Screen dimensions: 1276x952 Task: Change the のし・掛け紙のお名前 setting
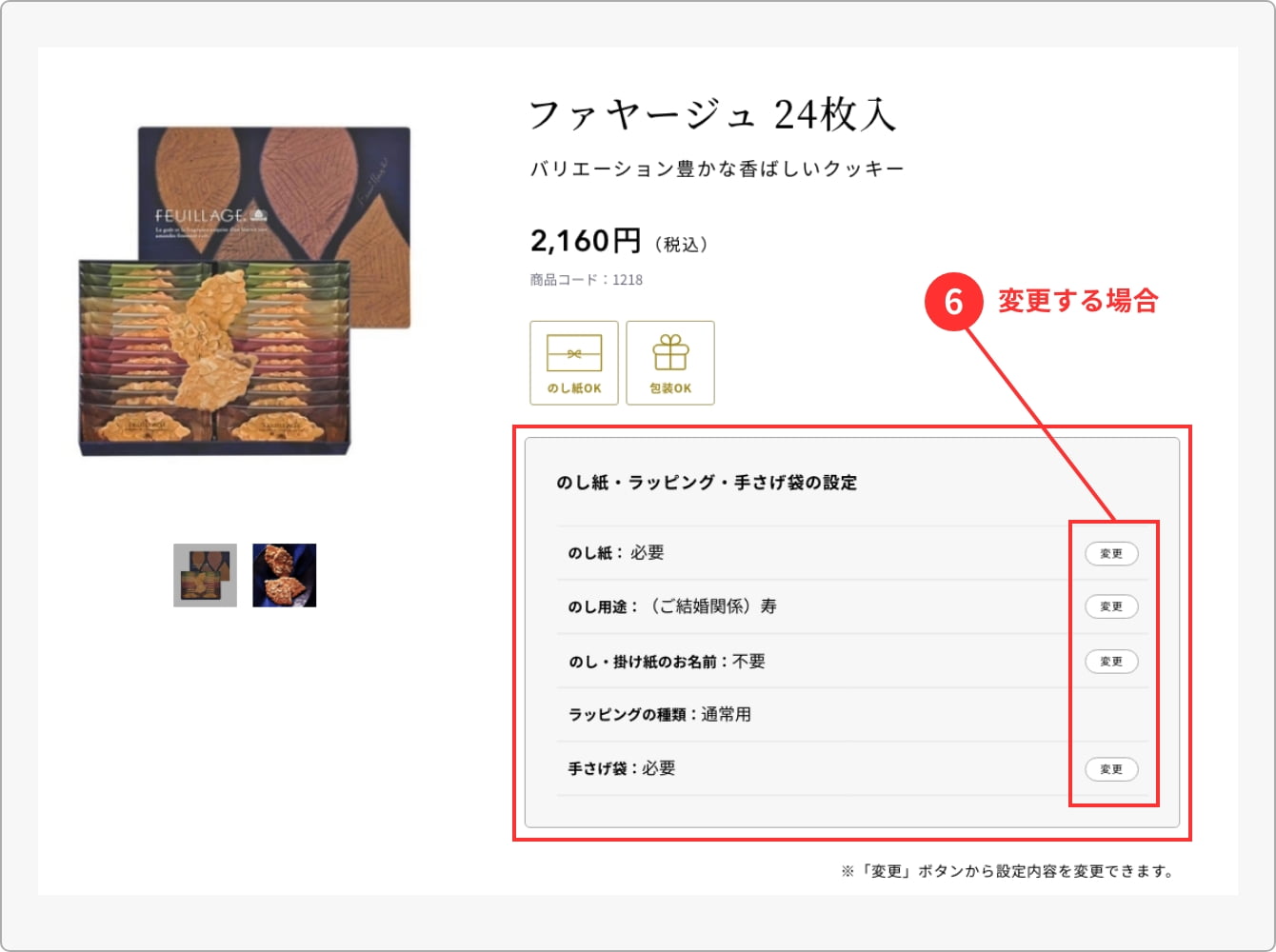coord(1111,661)
